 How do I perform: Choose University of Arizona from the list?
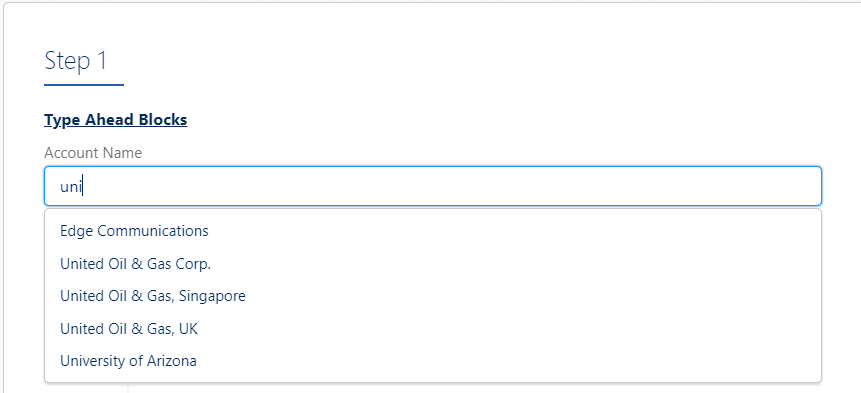433,361
